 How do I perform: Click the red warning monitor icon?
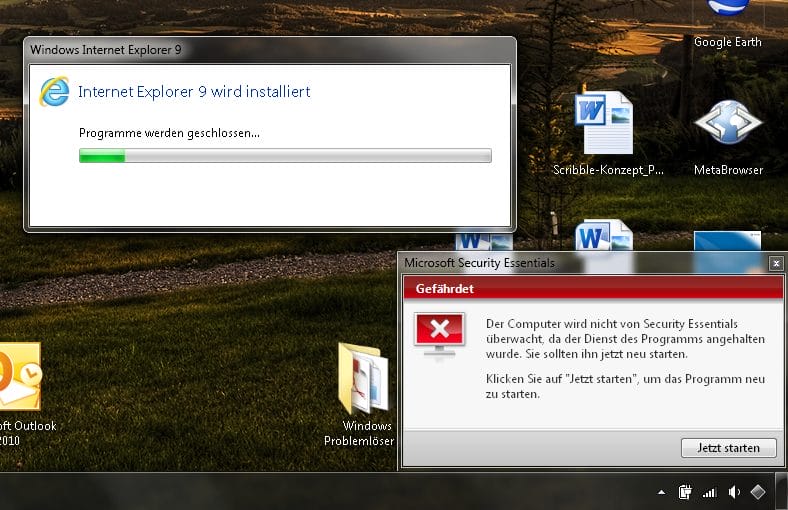tap(440, 335)
